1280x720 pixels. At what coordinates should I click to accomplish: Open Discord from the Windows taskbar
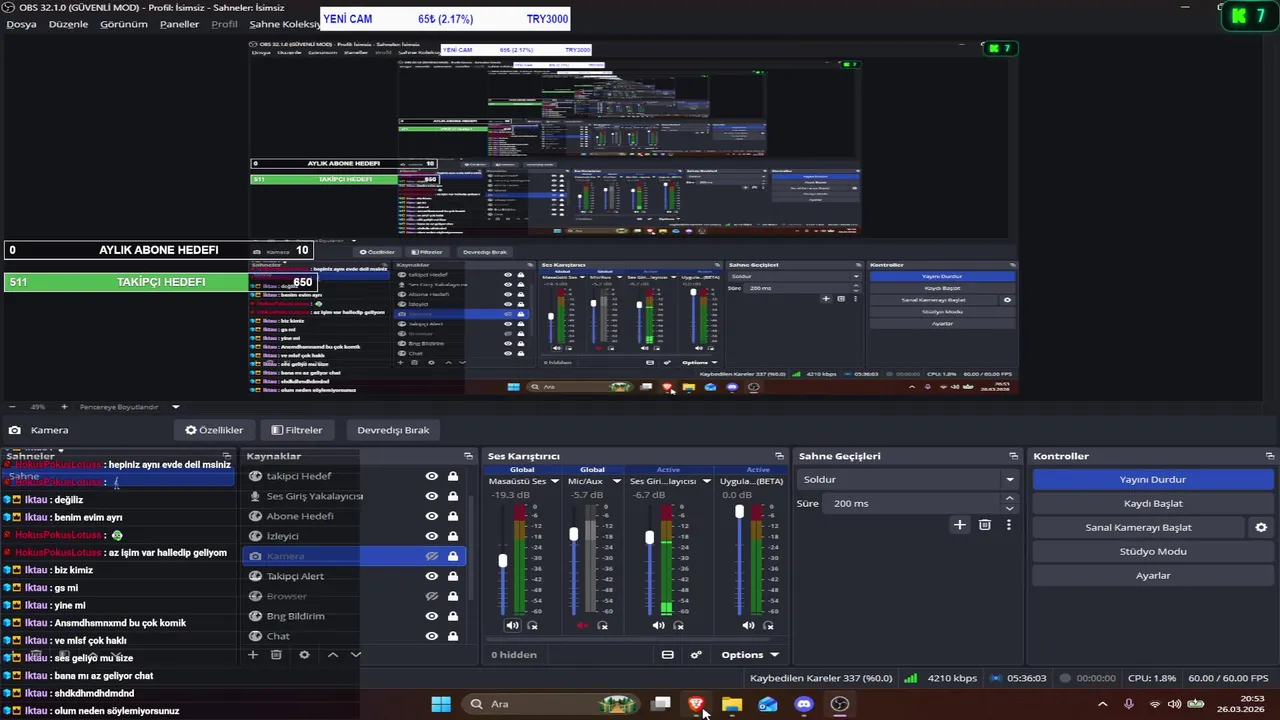pos(804,704)
